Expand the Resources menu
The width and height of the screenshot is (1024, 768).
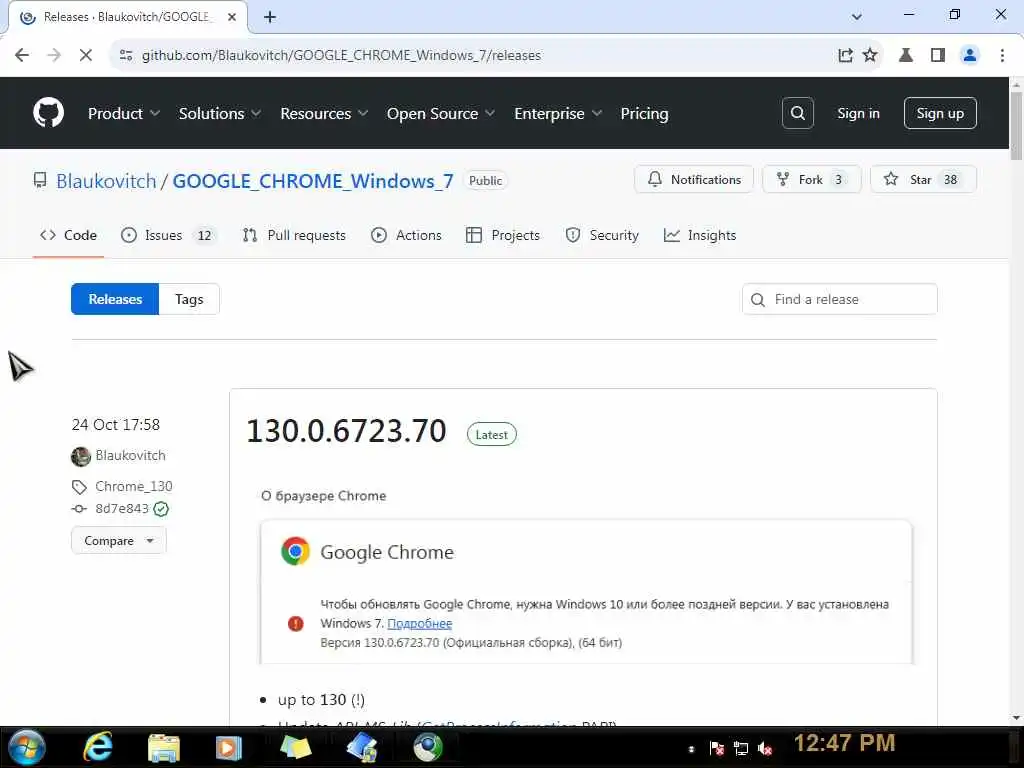coord(324,114)
